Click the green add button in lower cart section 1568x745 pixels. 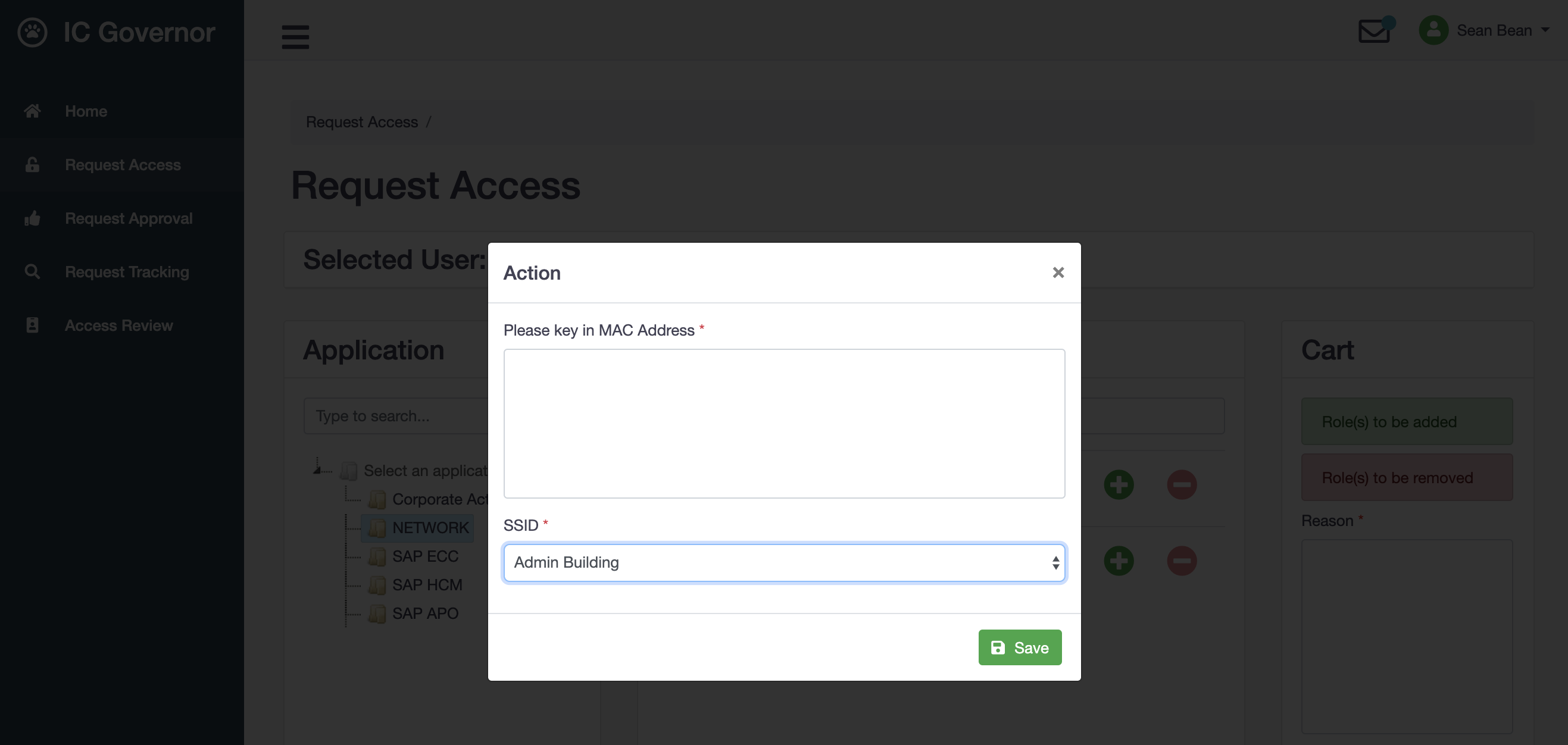coord(1119,560)
